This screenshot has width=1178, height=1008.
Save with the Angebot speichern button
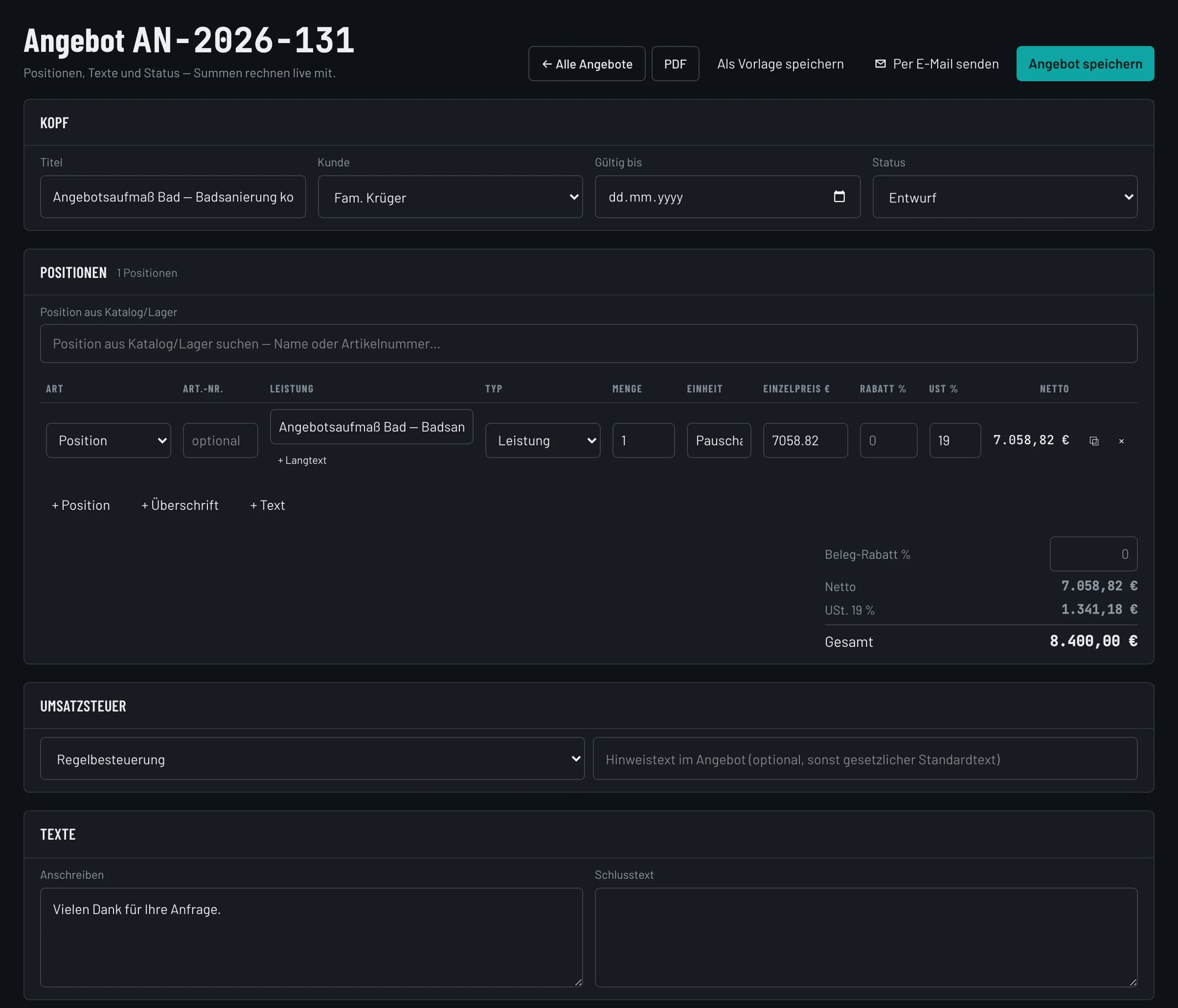1085,64
